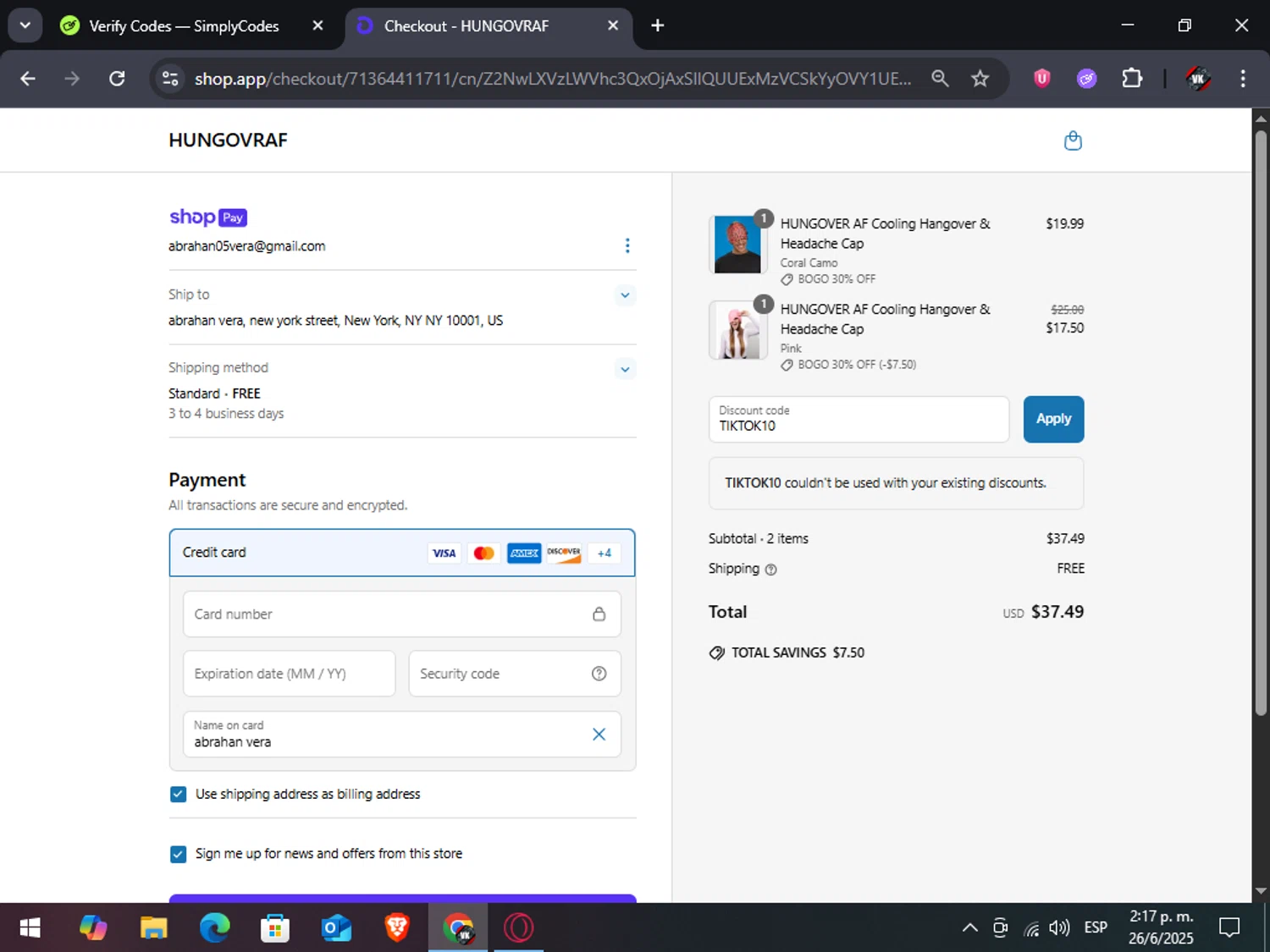Select the Checkout - HUNGOVRAF tab
The height and width of the screenshot is (952, 1270).
click(489, 26)
